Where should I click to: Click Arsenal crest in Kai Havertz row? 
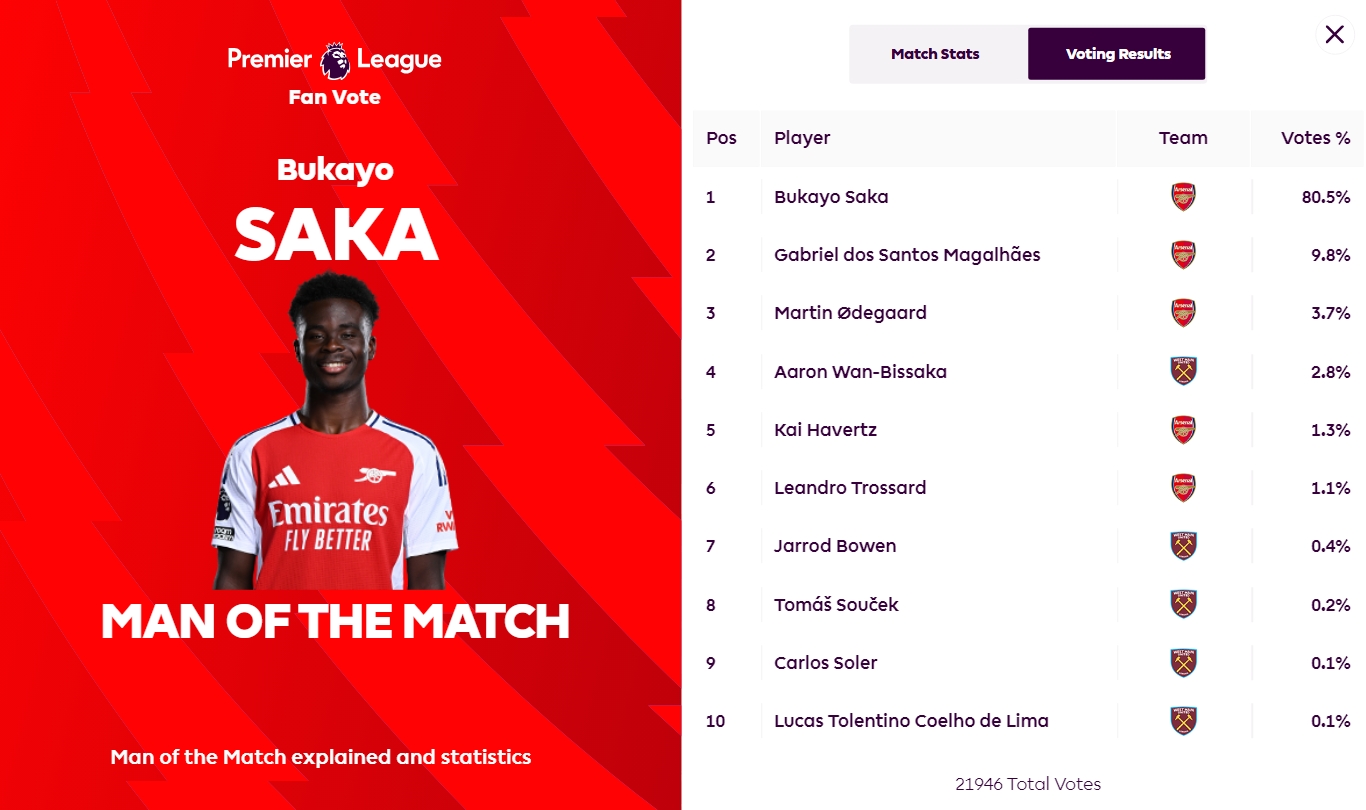coord(1183,430)
